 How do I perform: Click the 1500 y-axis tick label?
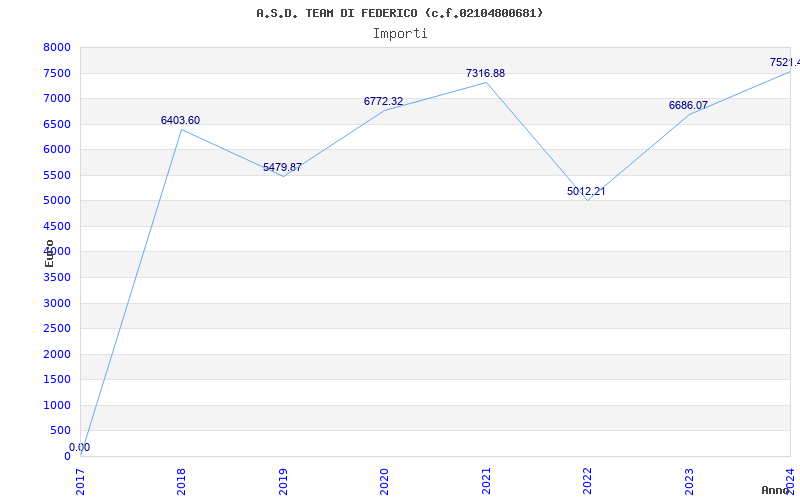pos(57,380)
